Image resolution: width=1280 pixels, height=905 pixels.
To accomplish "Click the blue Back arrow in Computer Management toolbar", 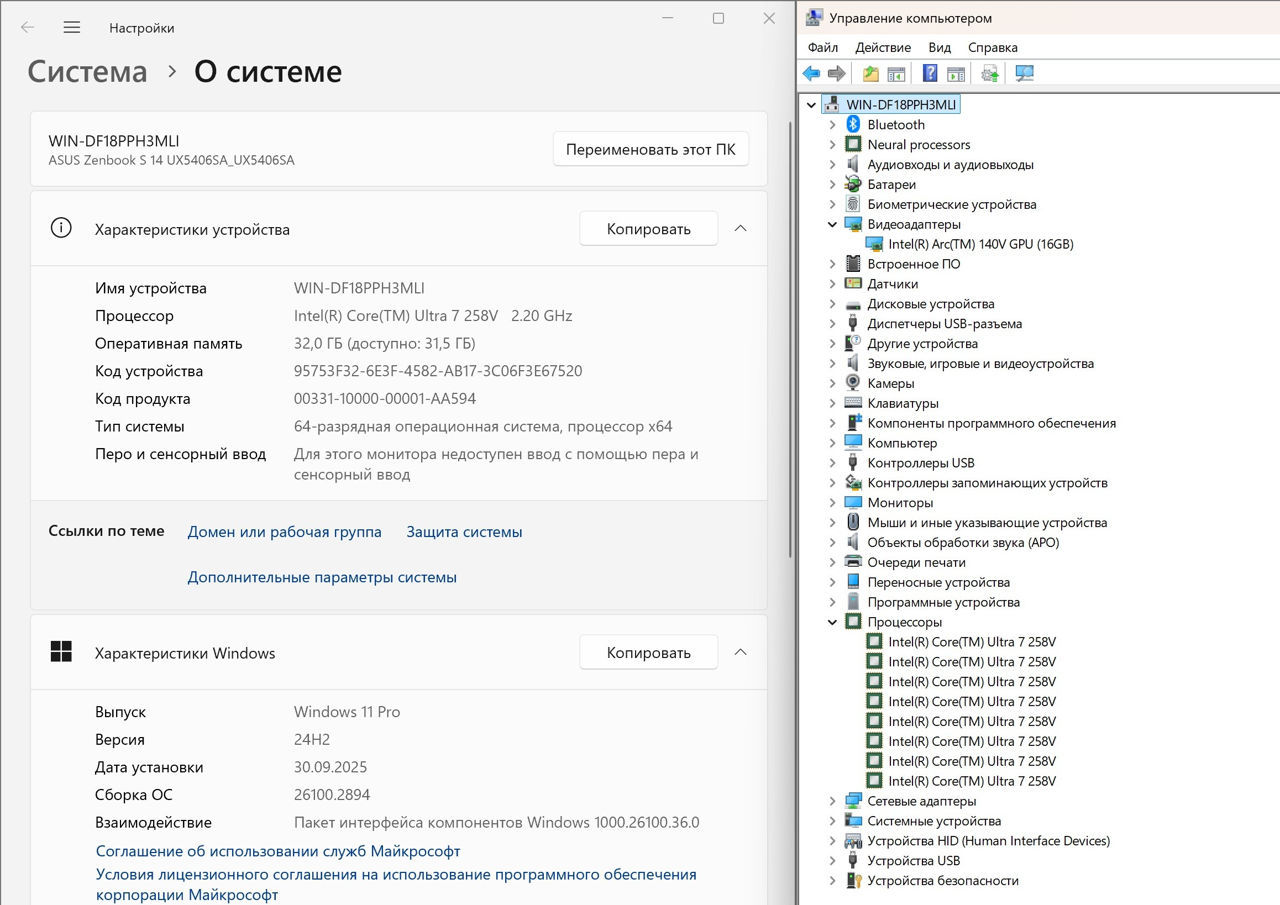I will [x=811, y=74].
